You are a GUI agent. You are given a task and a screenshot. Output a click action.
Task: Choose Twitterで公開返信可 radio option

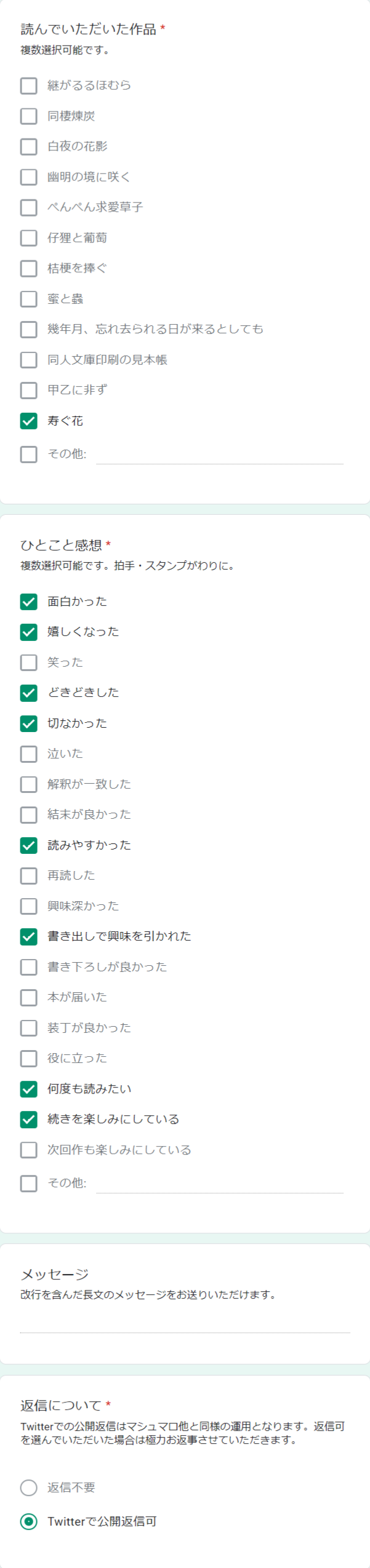point(29,1521)
